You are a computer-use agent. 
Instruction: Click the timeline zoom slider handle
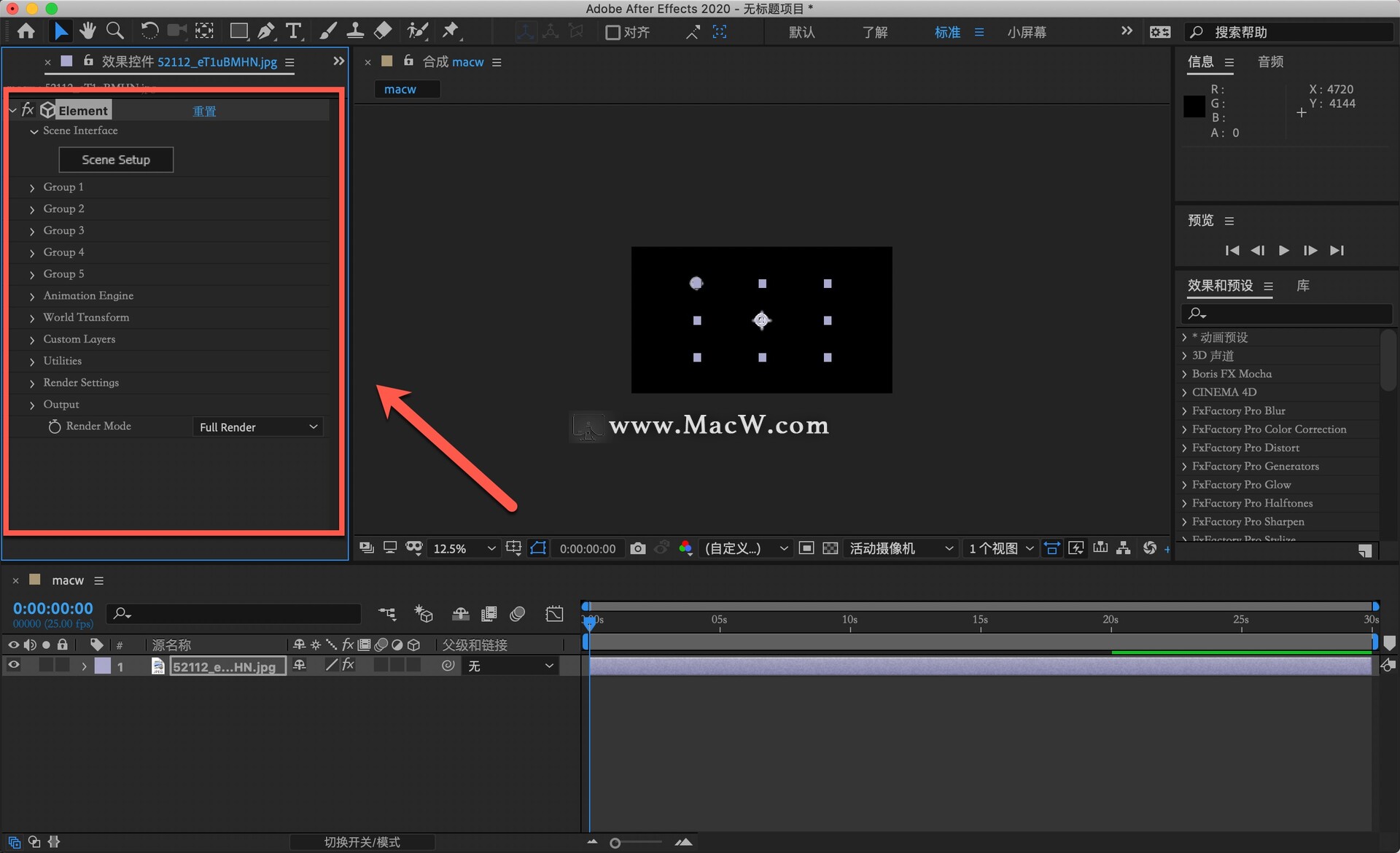tap(615, 843)
